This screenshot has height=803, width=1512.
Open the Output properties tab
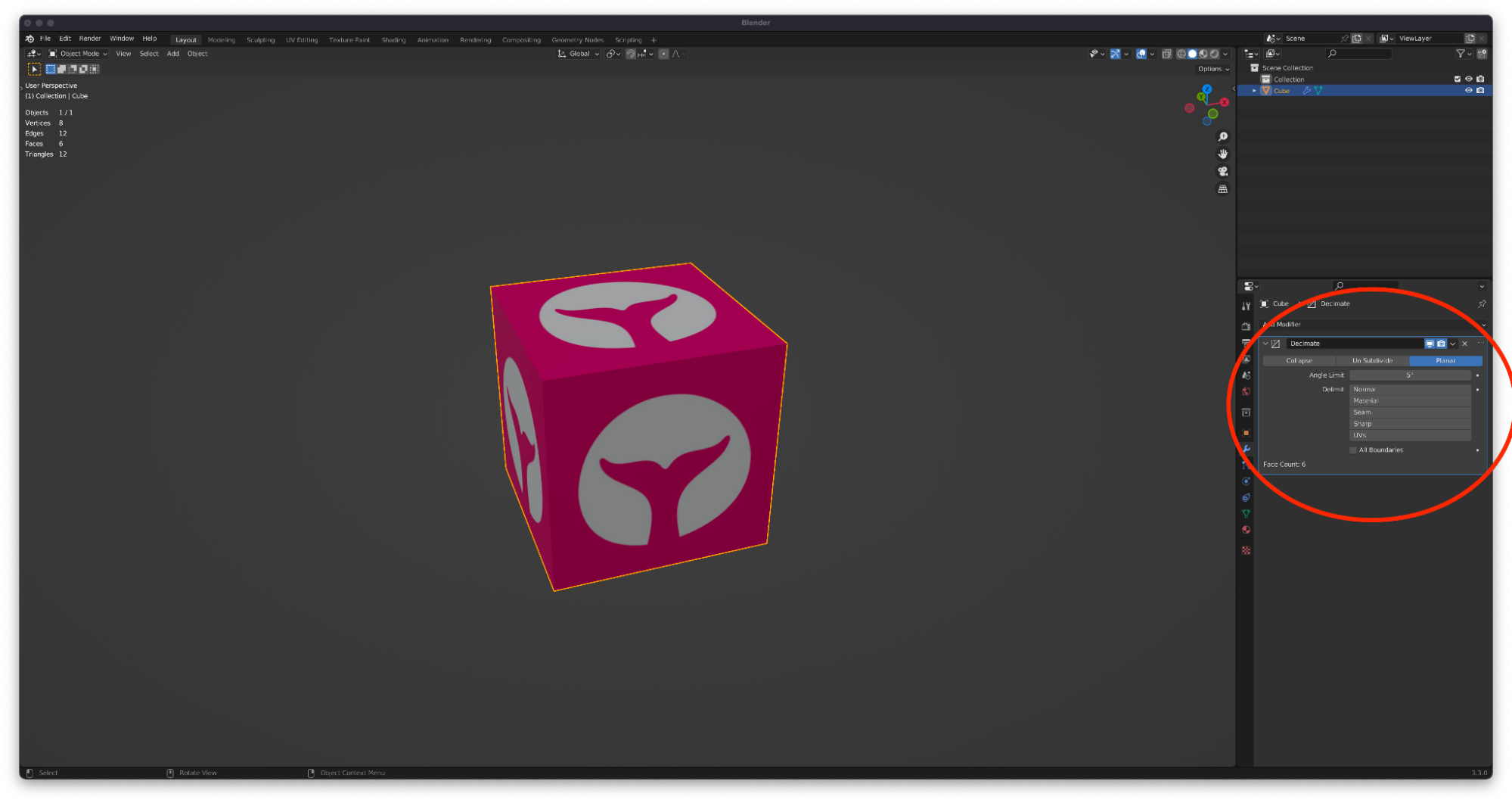(x=1246, y=343)
